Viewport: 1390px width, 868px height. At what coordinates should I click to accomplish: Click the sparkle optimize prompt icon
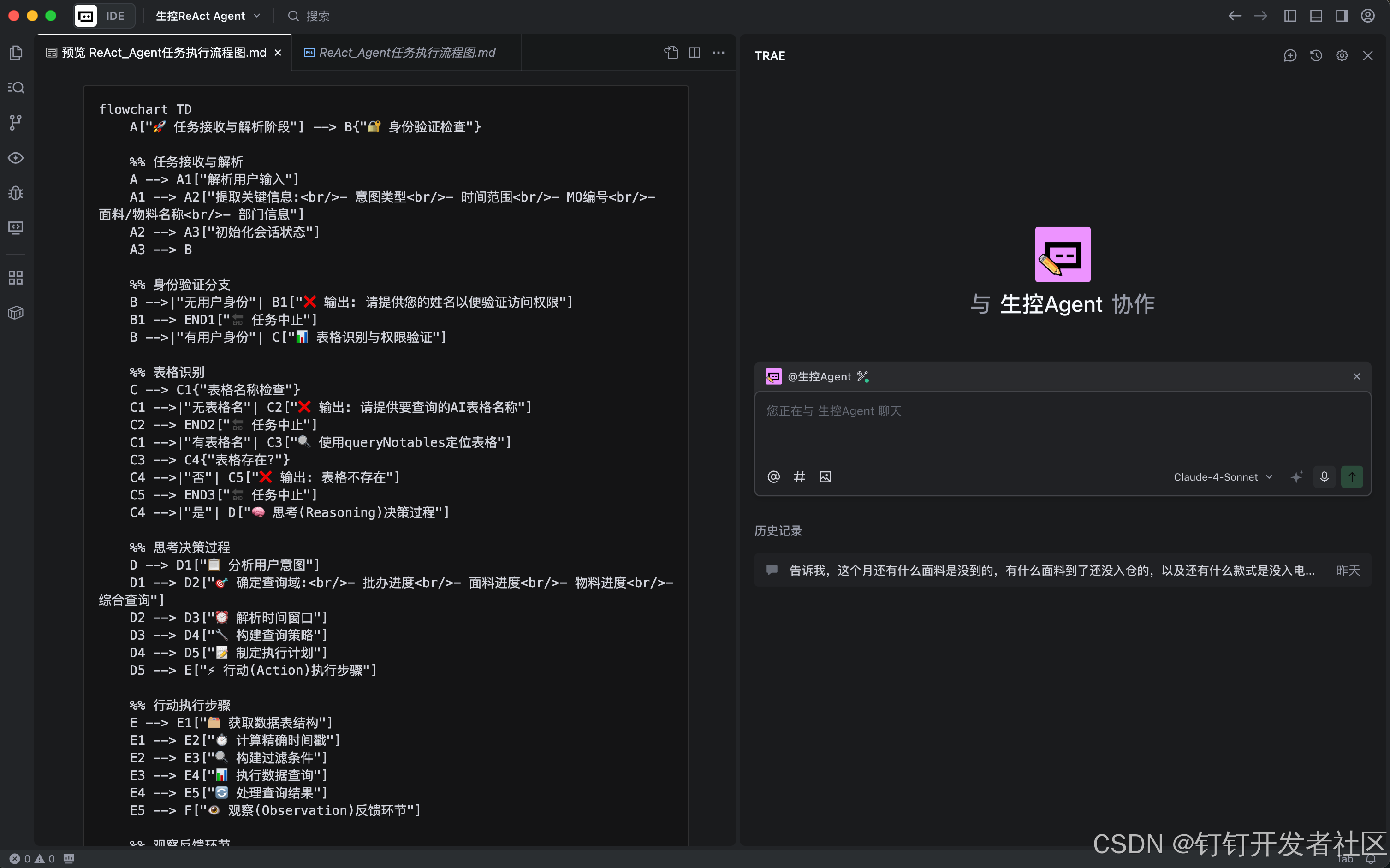pos(1296,477)
